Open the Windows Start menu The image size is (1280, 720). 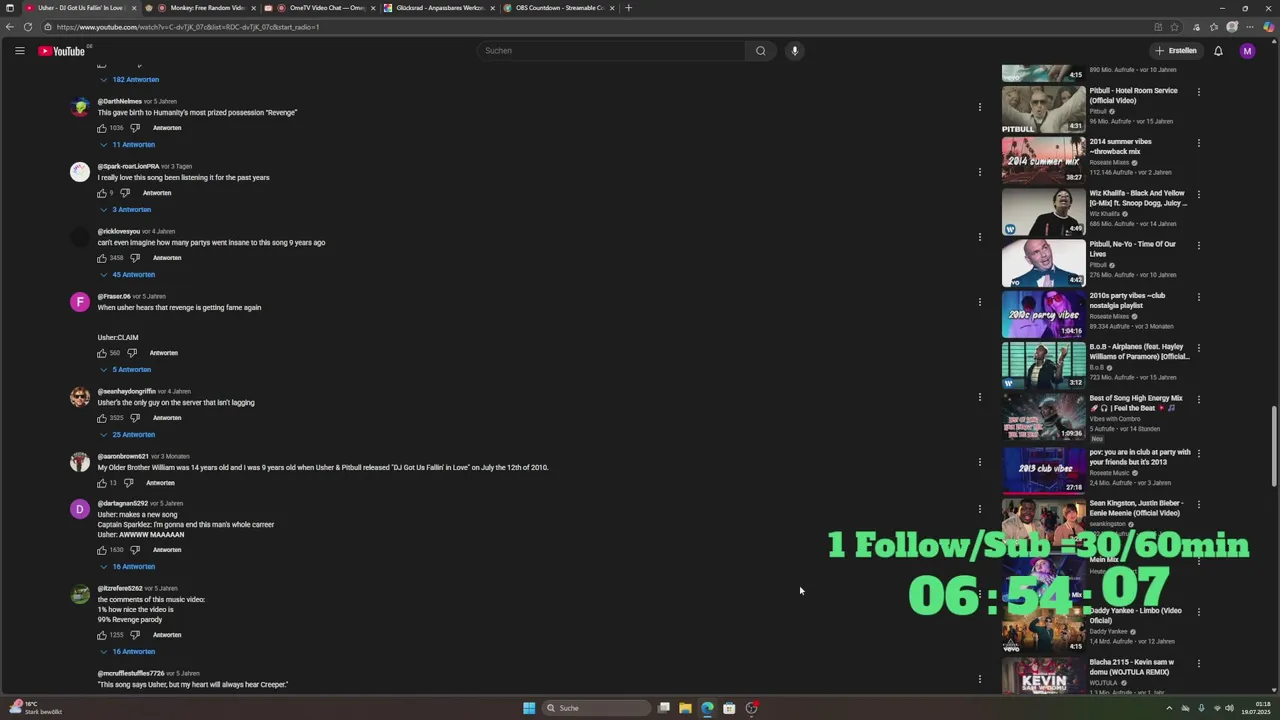[529, 708]
